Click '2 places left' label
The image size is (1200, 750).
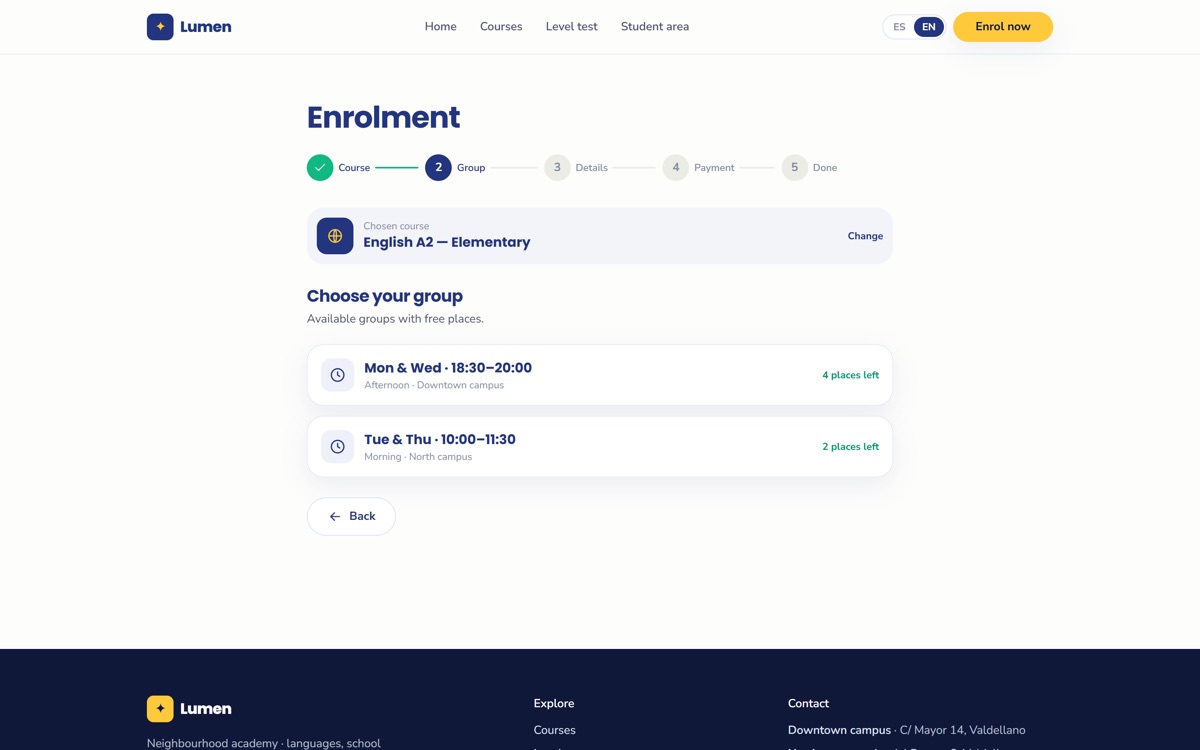point(851,447)
